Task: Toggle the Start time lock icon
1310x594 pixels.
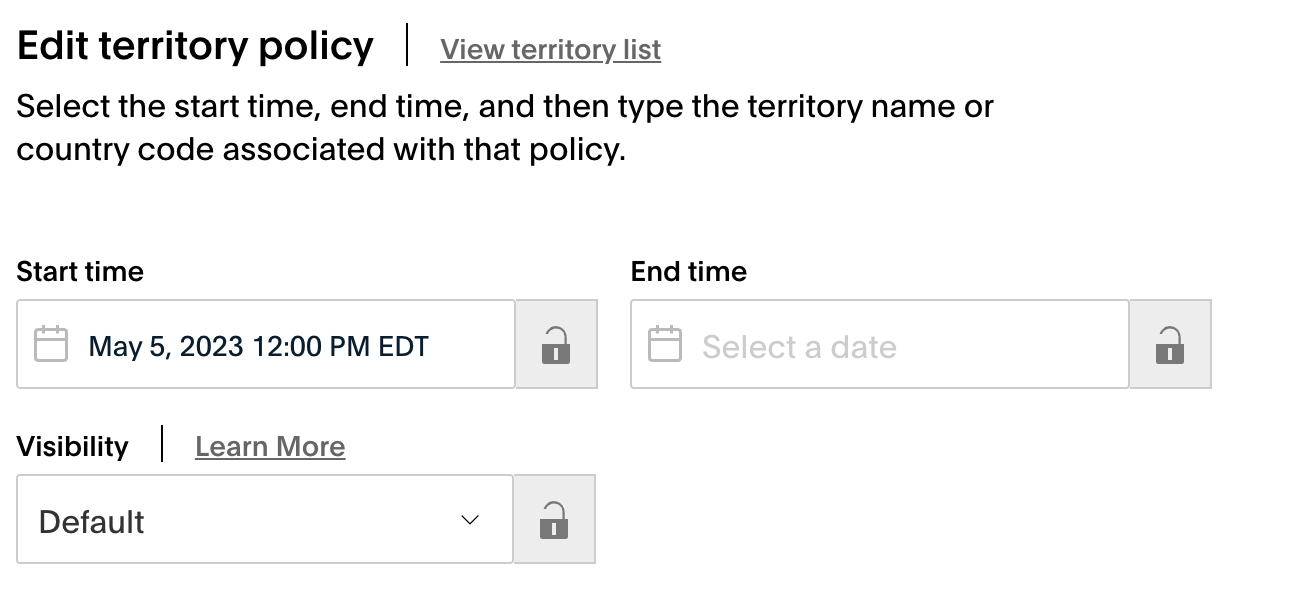Action: coord(556,344)
